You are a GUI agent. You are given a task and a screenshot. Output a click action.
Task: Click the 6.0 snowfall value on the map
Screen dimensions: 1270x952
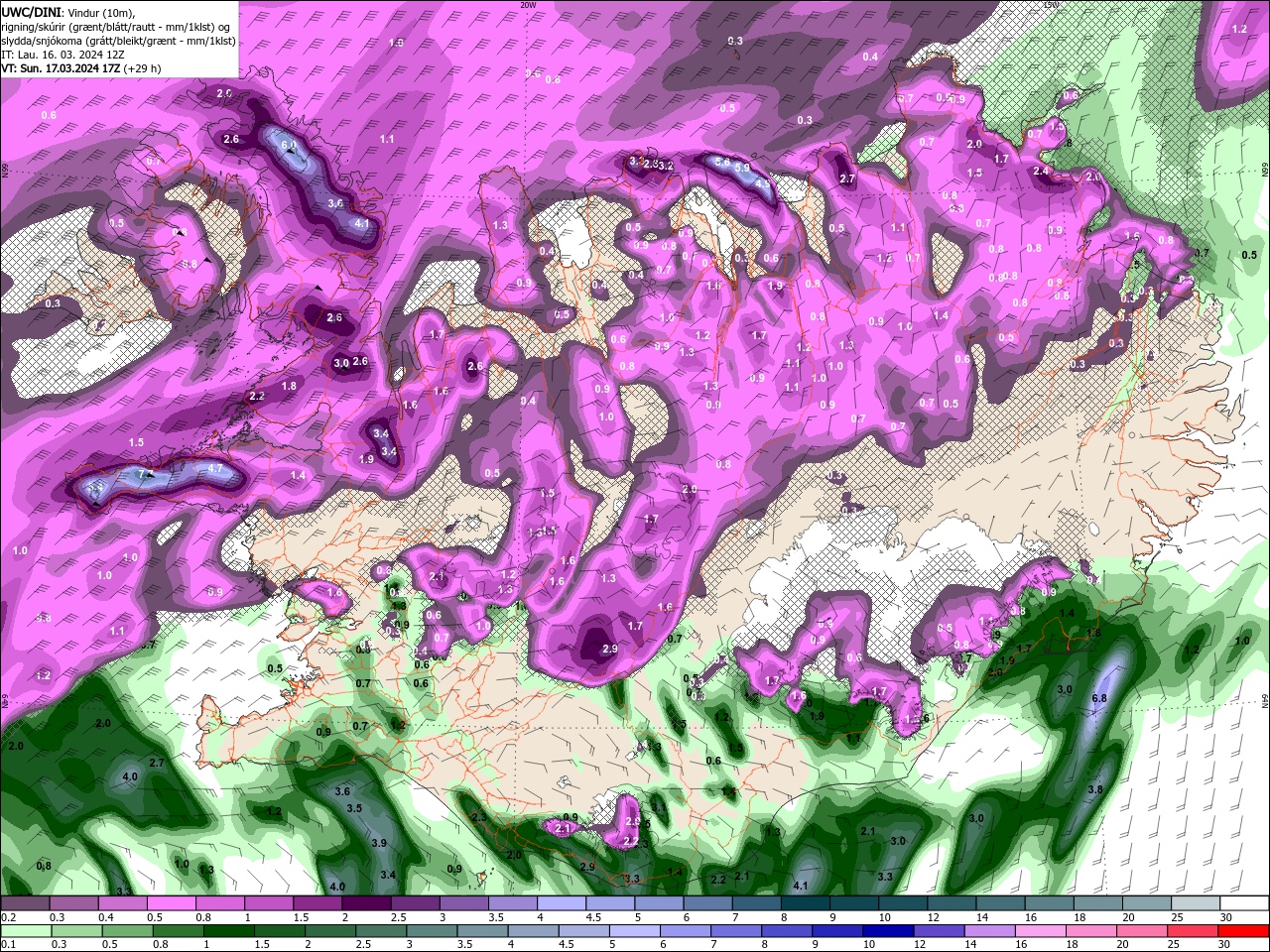289,145
